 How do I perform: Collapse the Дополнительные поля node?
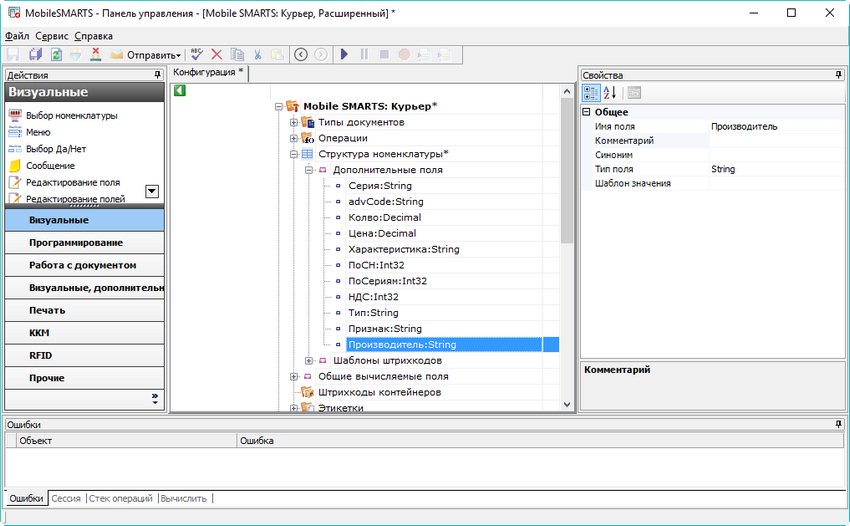pyautogui.click(x=308, y=170)
